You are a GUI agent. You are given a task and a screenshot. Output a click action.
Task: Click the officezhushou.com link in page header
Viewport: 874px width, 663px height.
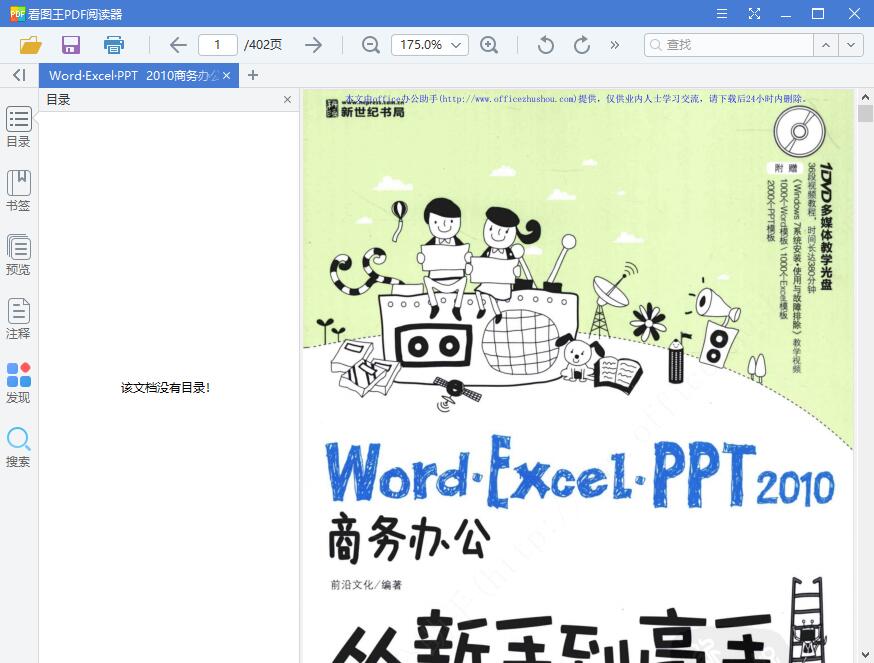[507, 99]
